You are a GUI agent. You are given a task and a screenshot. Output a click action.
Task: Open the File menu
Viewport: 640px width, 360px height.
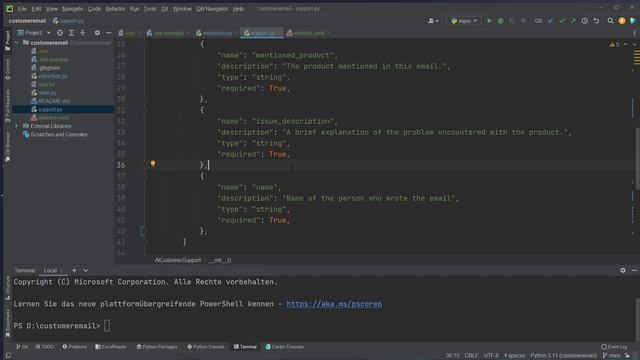click(22, 9)
